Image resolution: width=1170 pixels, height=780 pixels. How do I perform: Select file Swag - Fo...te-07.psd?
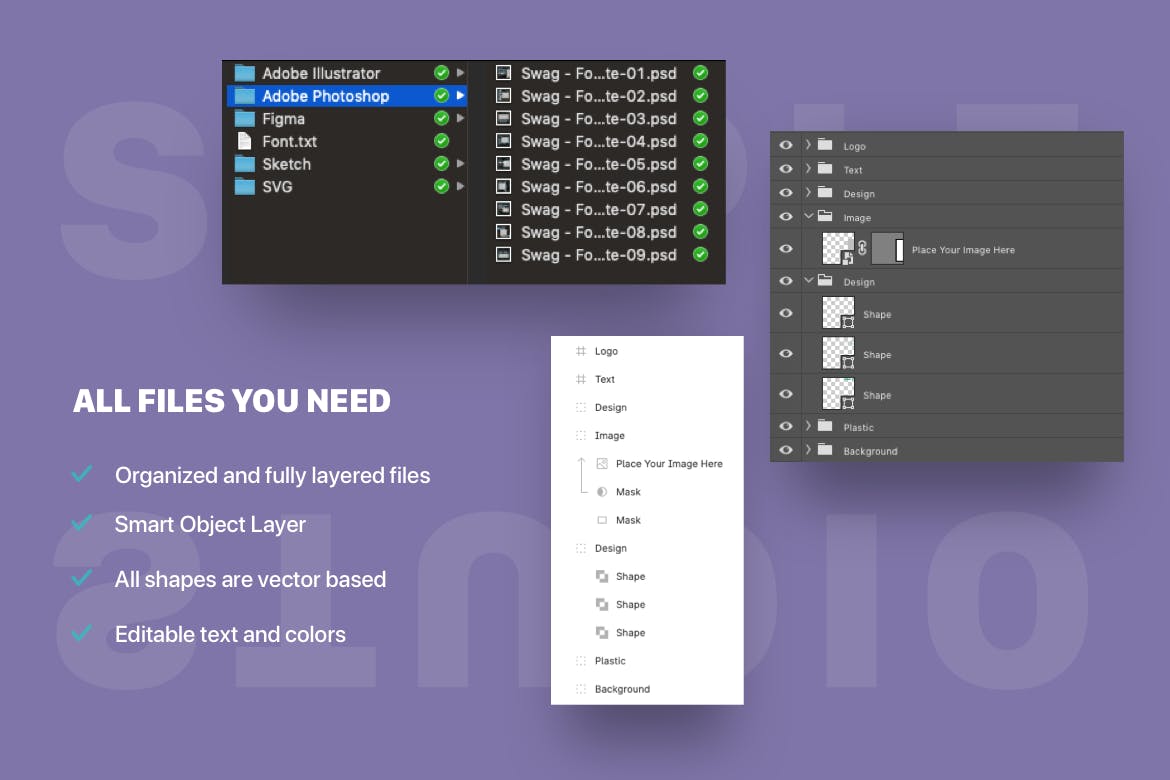[598, 210]
